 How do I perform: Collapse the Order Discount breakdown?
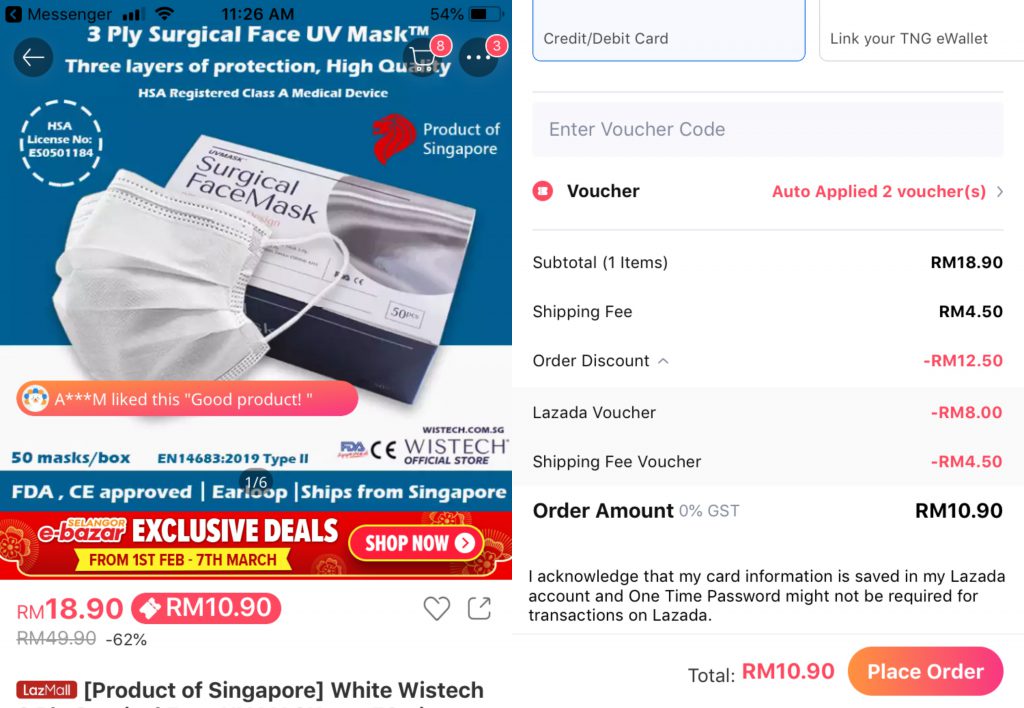click(x=663, y=361)
